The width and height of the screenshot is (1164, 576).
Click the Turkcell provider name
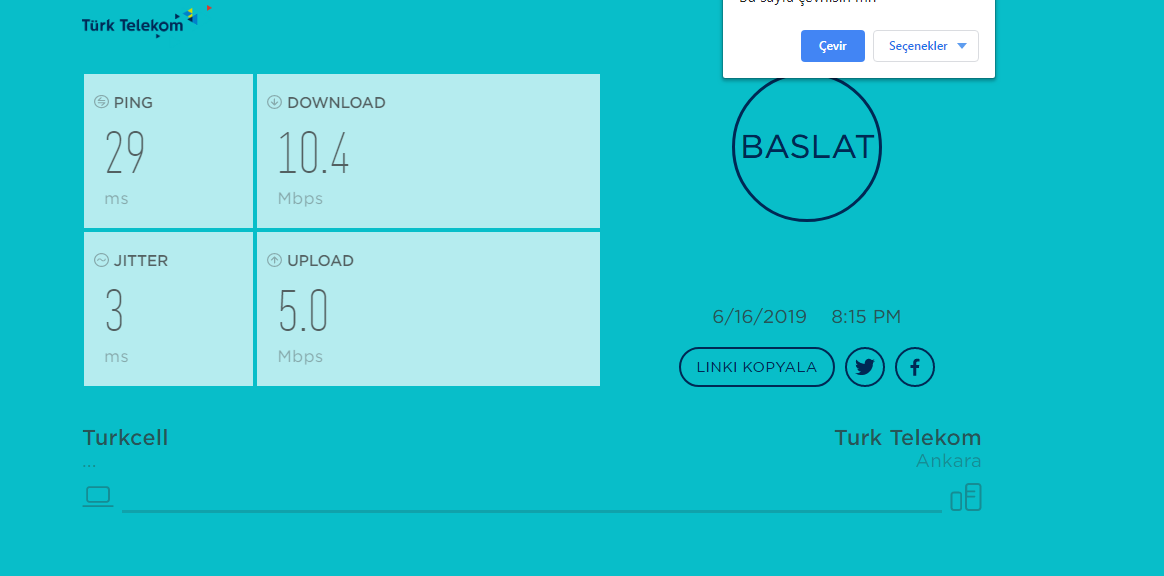pos(125,438)
